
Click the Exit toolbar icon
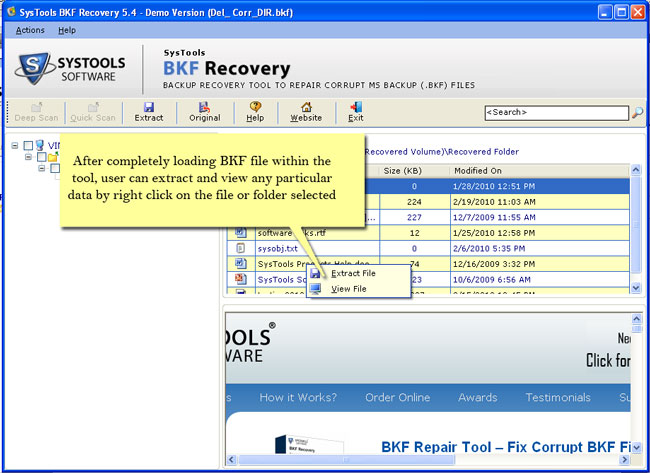(x=356, y=107)
